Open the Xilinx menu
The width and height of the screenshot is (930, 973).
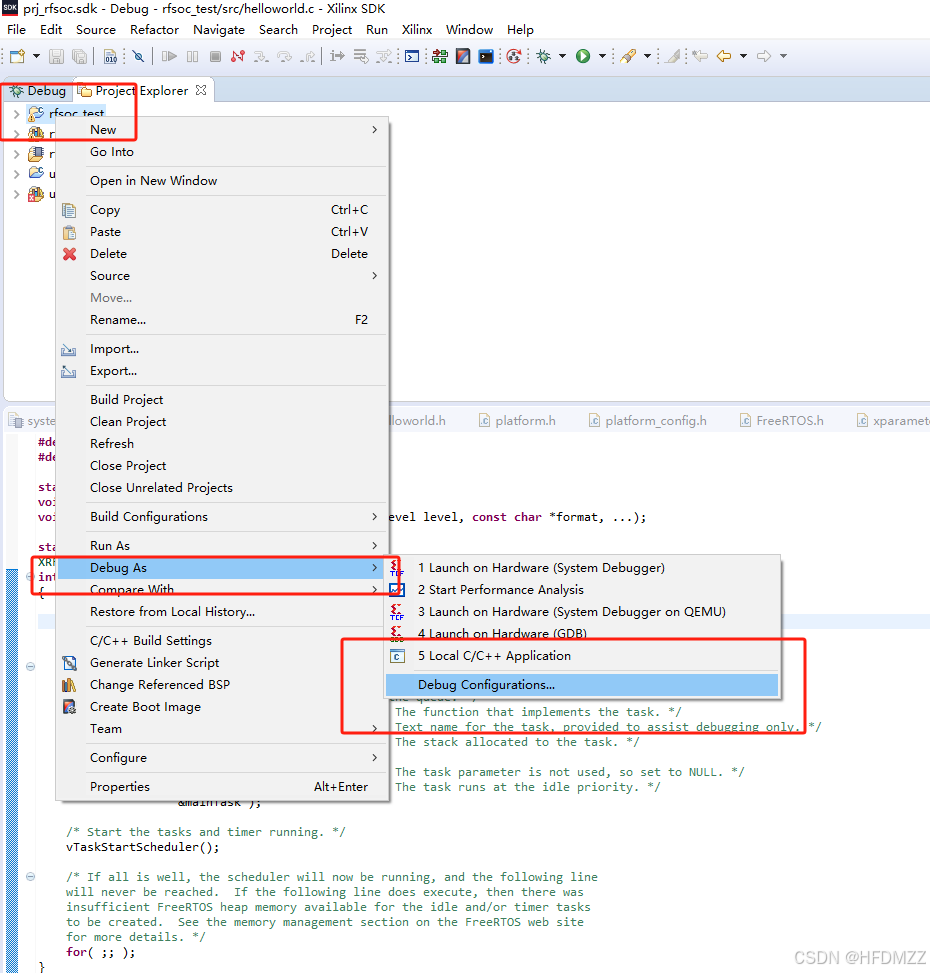tap(417, 30)
